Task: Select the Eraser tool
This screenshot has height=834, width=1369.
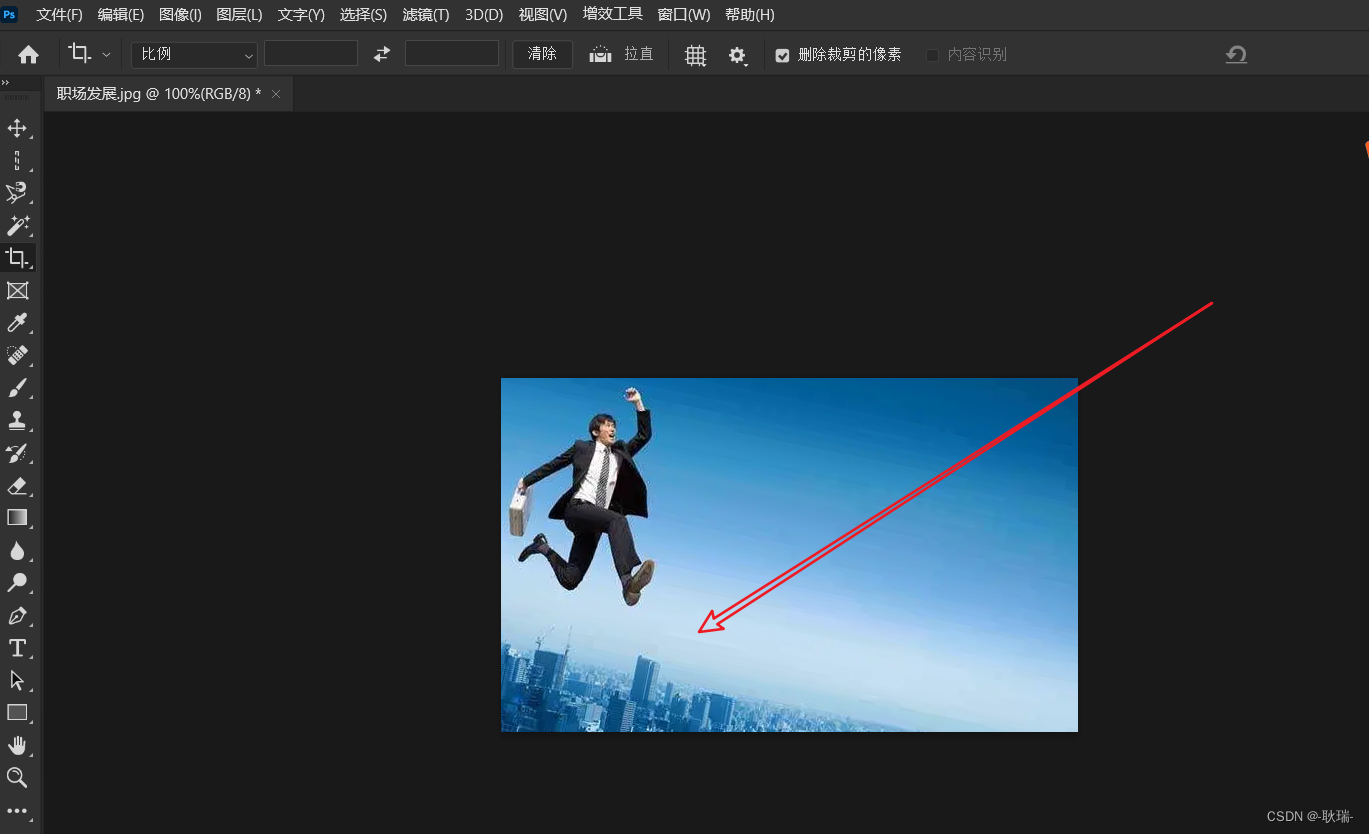Action: pos(17,486)
